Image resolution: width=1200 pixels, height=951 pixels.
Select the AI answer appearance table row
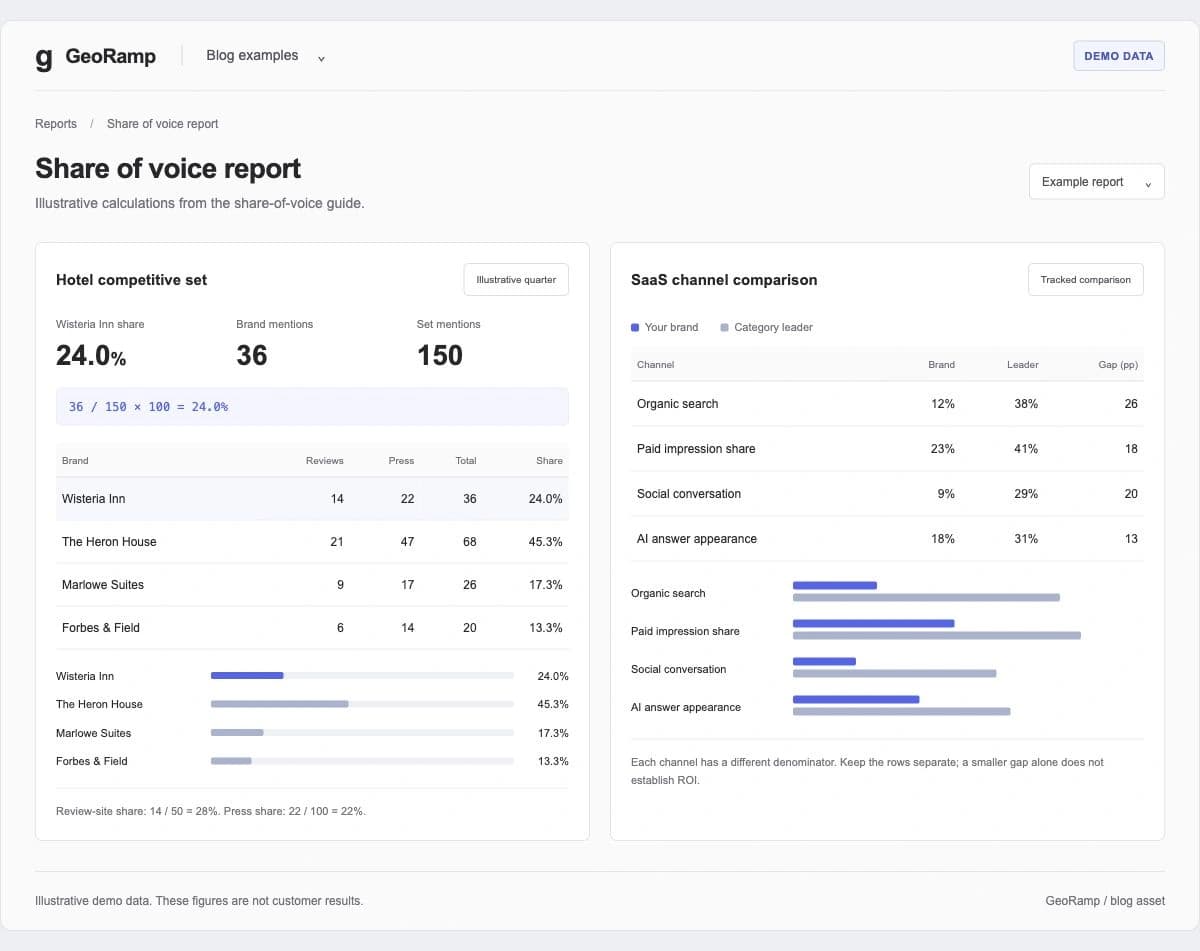[887, 539]
